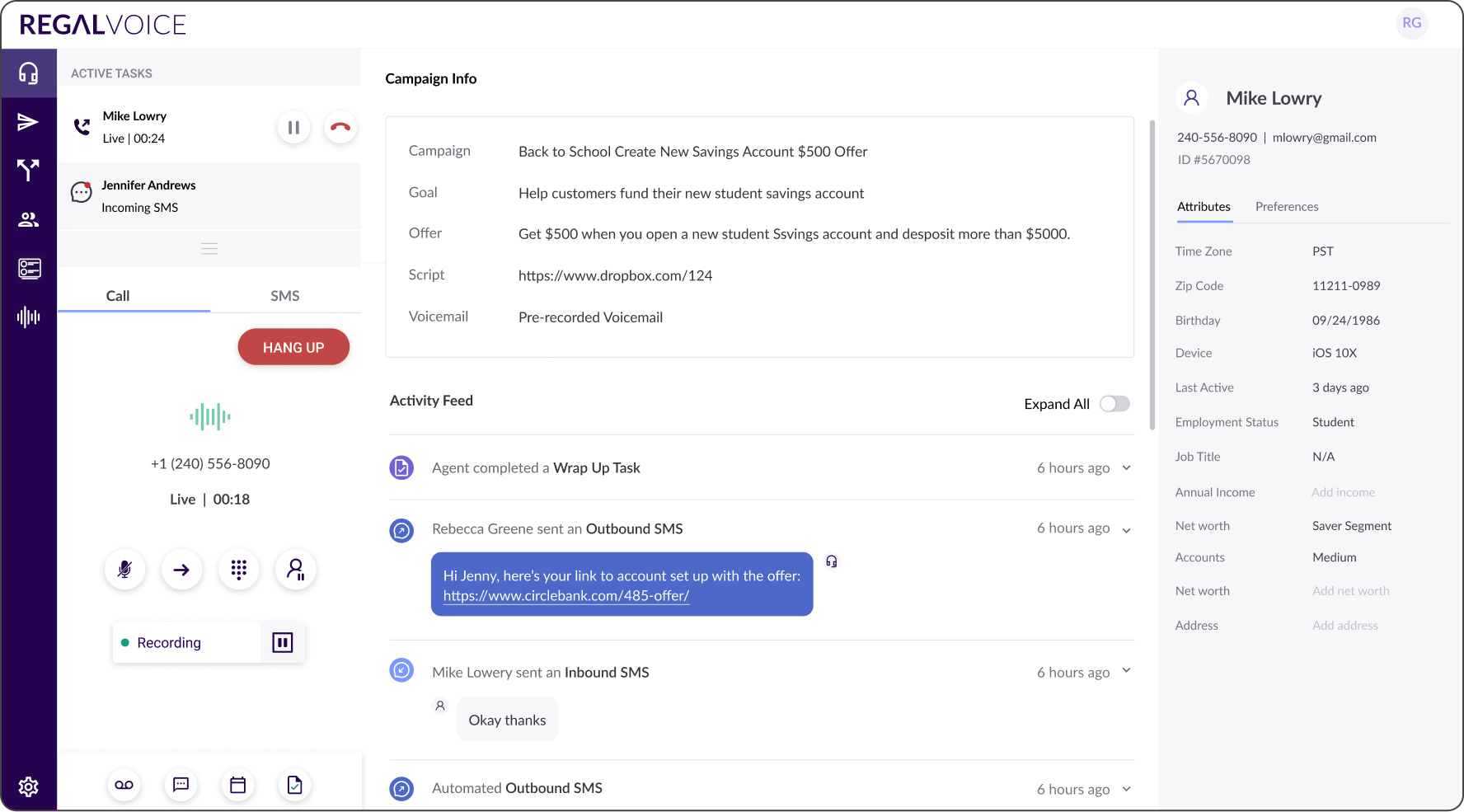Screen dimensions: 1464x812
Task: Click the Time Zone value PST
Action: (1323, 251)
